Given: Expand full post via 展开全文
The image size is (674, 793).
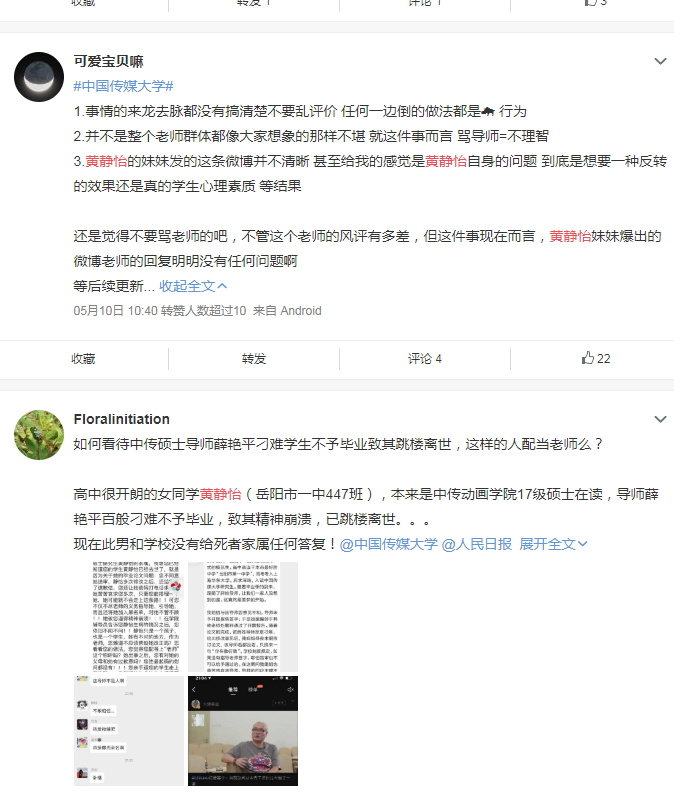Looking at the screenshot, I should (x=553, y=544).
